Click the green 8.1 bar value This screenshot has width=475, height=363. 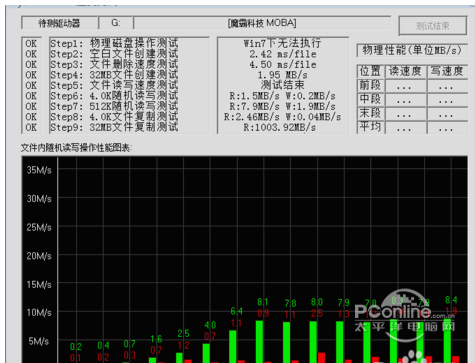263,302
